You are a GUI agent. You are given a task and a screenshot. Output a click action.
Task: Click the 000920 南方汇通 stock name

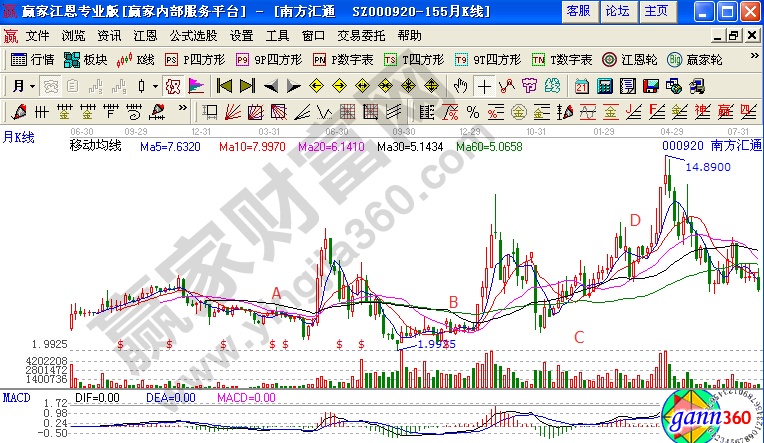pyautogui.click(x=712, y=145)
